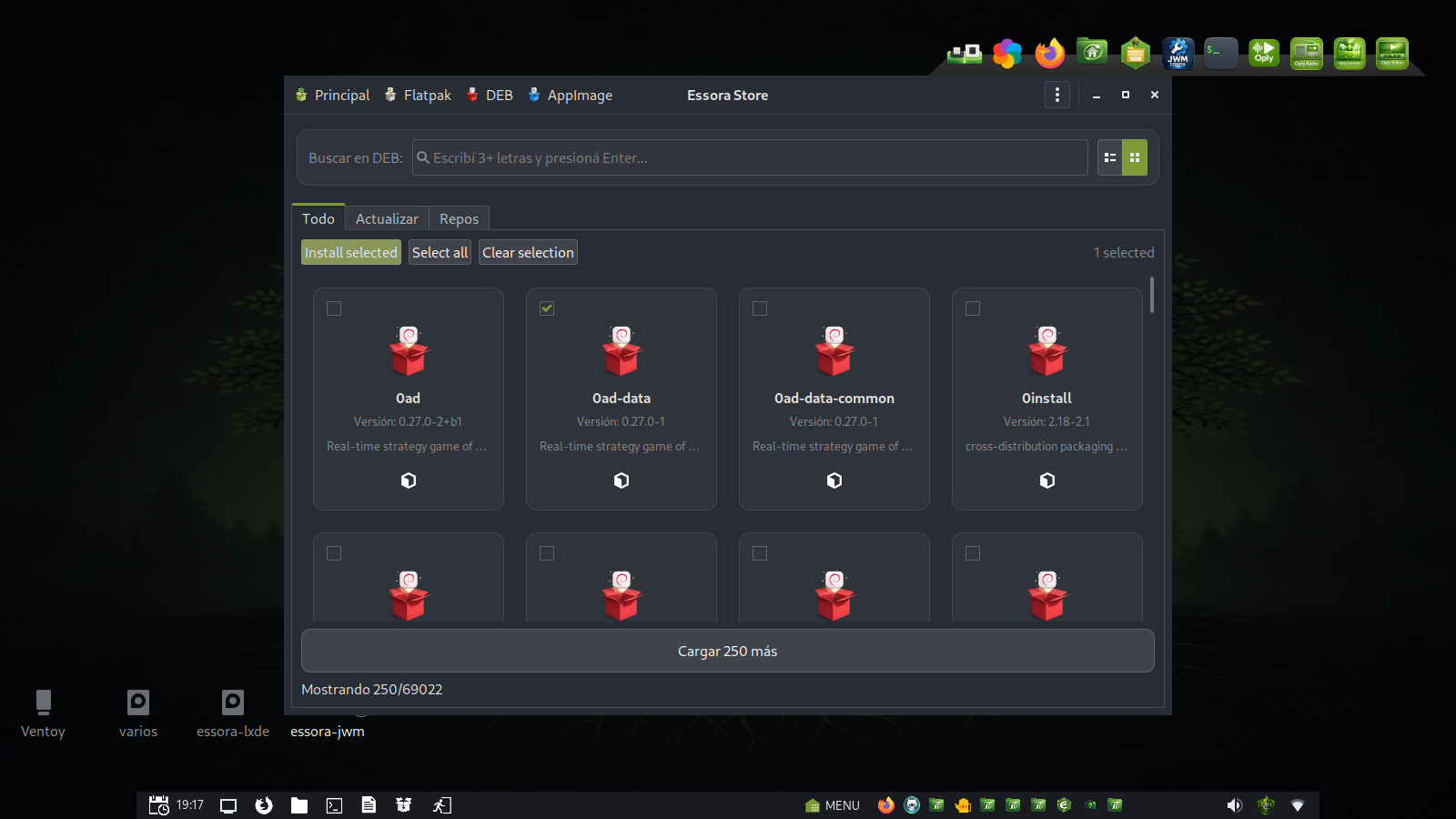
Task: Check the third checkbox in the second card row
Action: [x=760, y=553]
